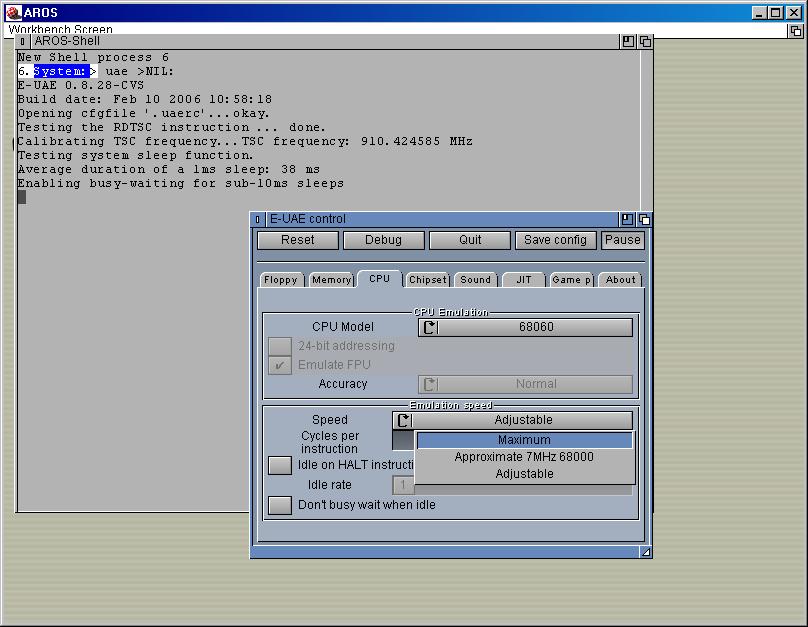808x627 pixels.
Task: Click 'Enabling busy-waiting' line in shell
Action: click(x=181, y=183)
